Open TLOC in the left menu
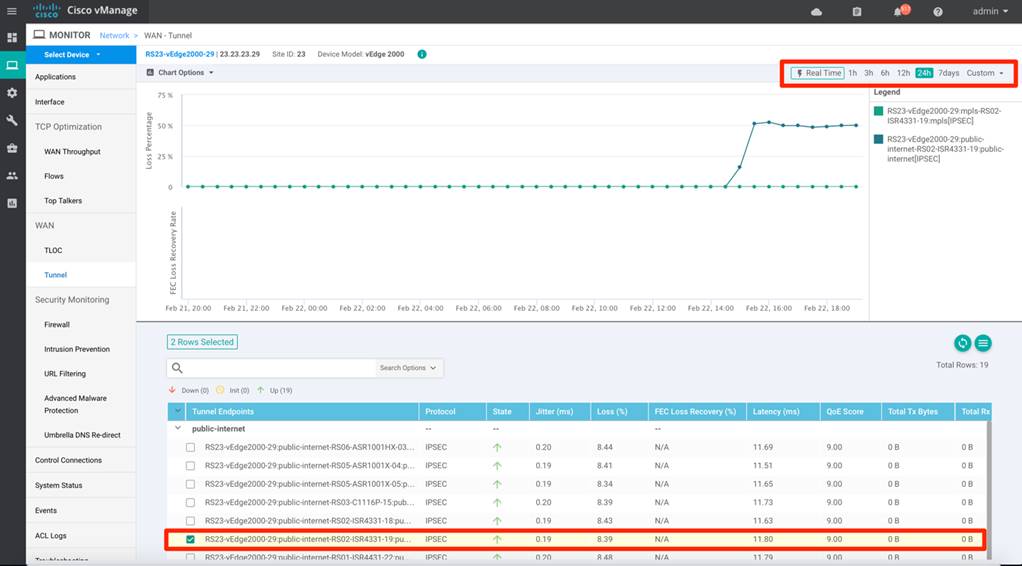The width and height of the screenshot is (1022, 566). tap(53, 250)
